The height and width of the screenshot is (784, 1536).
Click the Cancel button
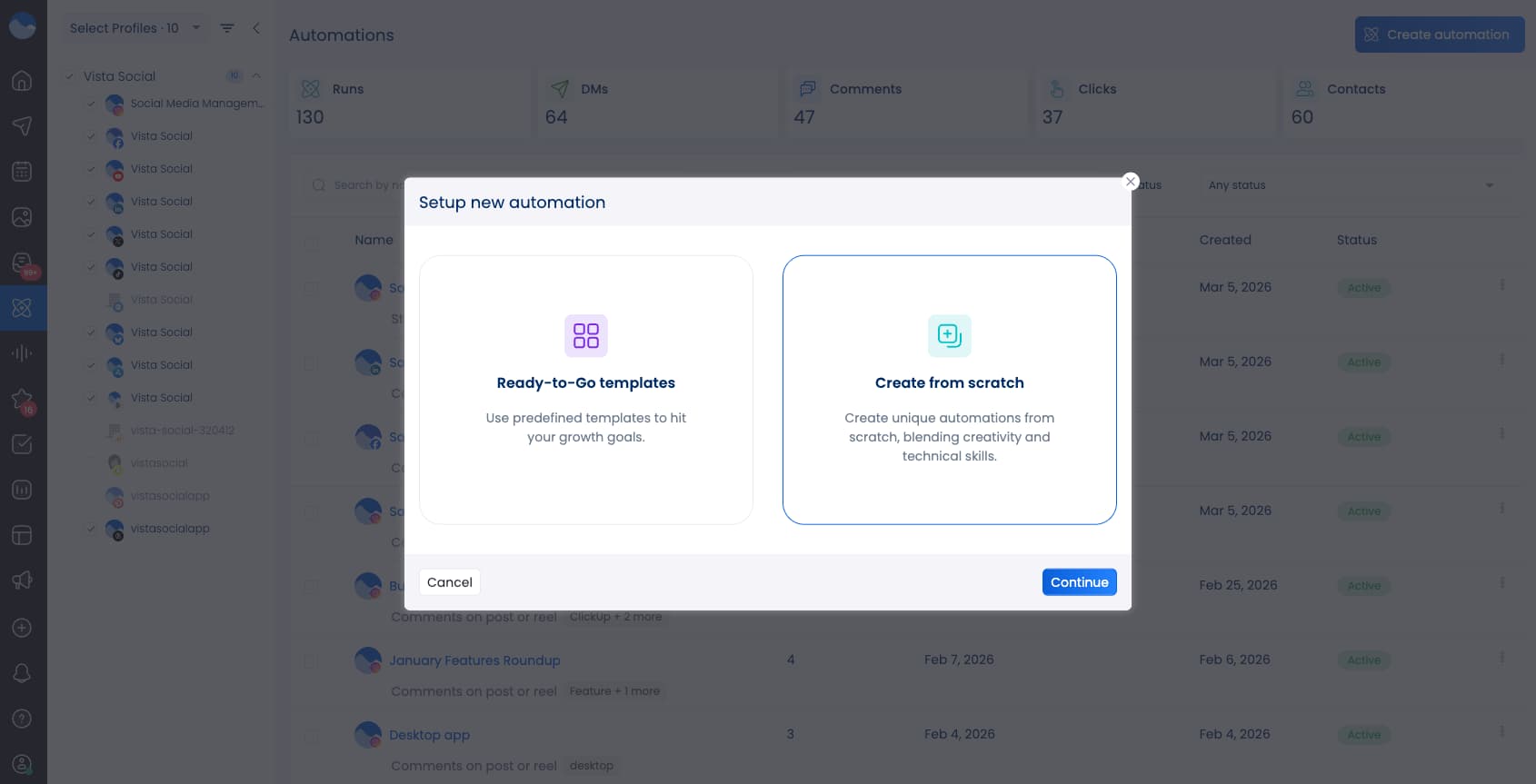tap(450, 582)
